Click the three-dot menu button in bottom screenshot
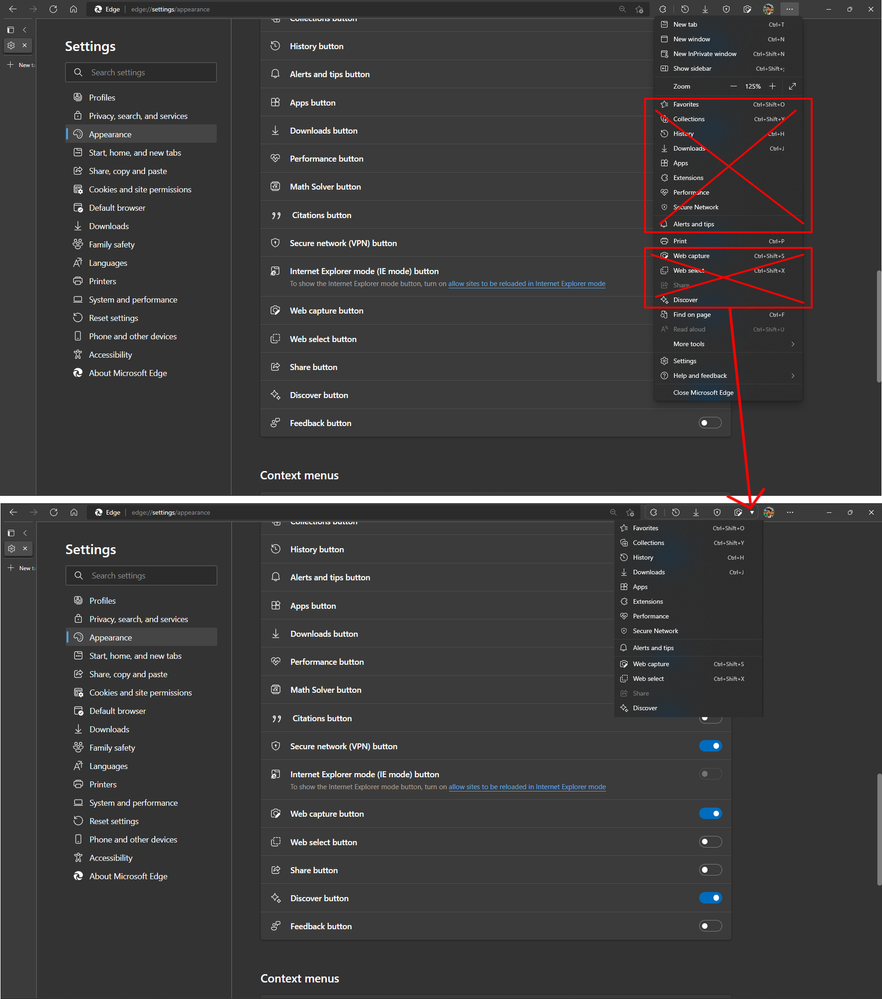This screenshot has width=882, height=999. 790,512
